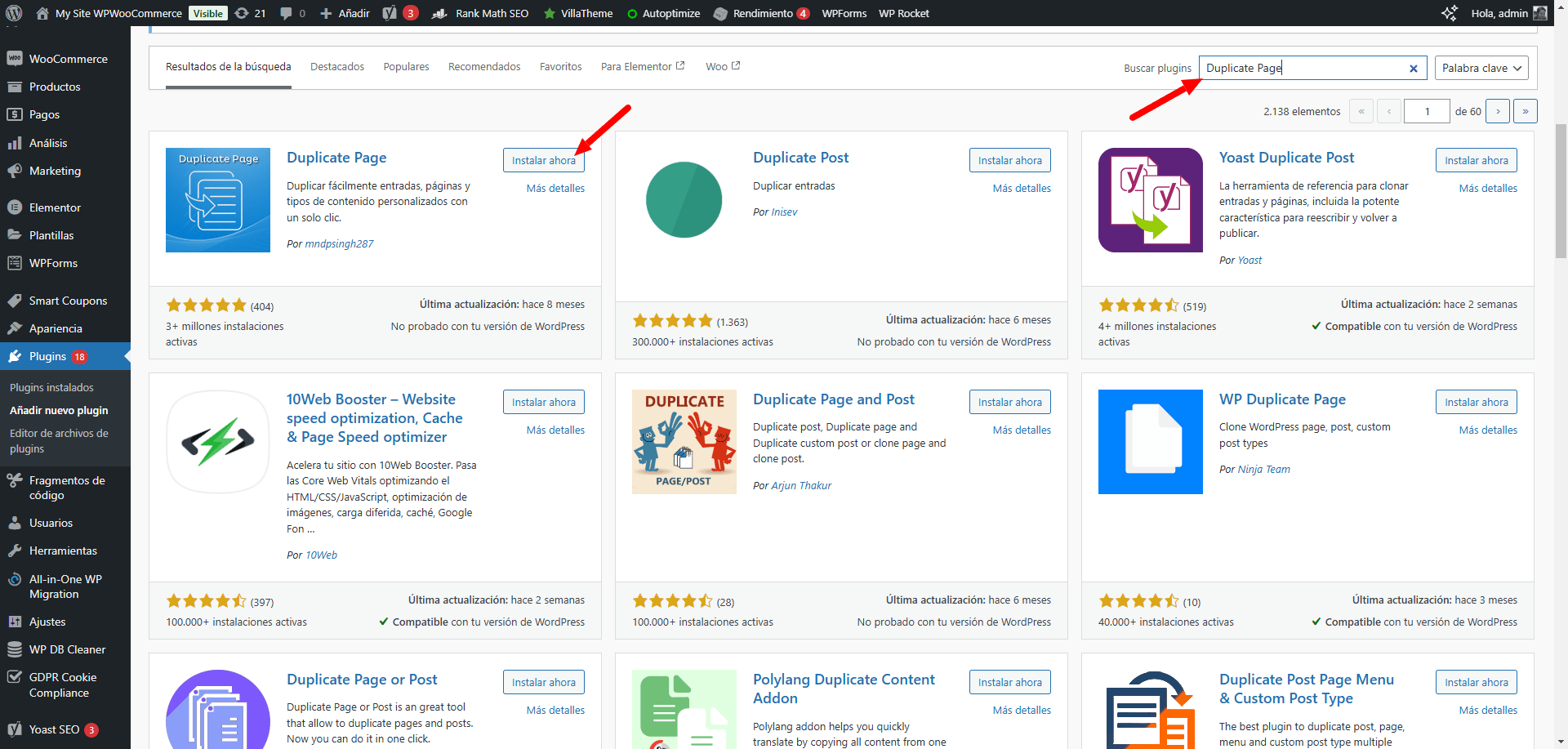Open the WordPress logo menu

(x=14, y=13)
